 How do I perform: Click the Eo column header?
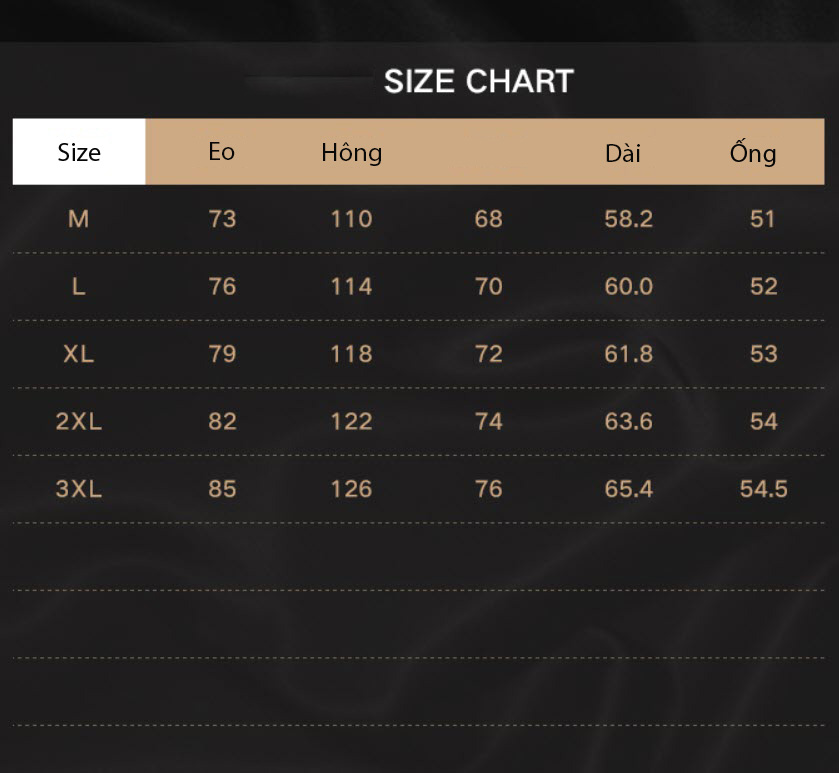(222, 152)
